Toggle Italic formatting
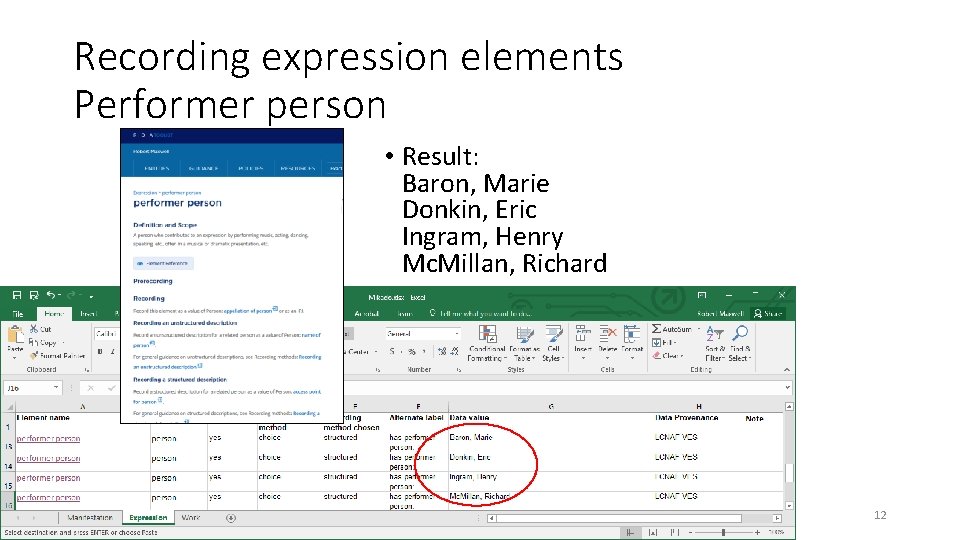This screenshot has width=960, height=540. click(113, 351)
